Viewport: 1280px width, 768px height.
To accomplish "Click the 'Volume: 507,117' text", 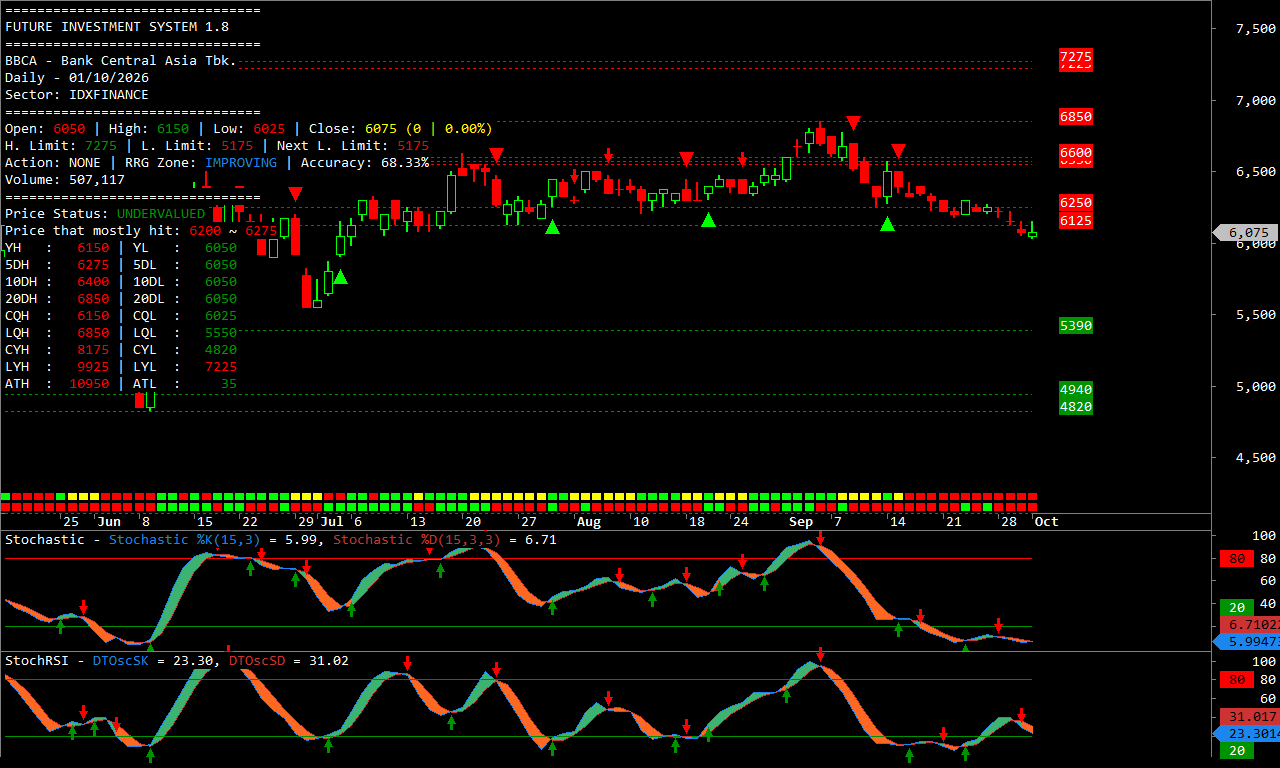I will pos(65,180).
